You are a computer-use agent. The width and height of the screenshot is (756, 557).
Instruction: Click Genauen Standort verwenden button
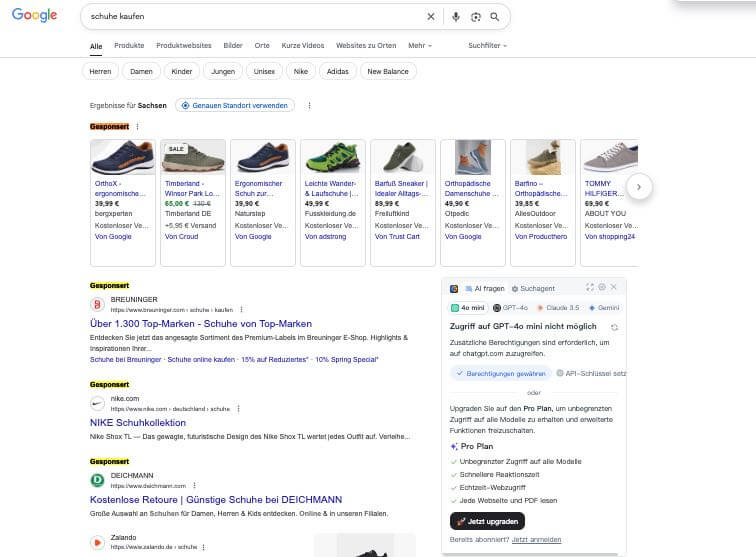pyautogui.click(x=235, y=105)
